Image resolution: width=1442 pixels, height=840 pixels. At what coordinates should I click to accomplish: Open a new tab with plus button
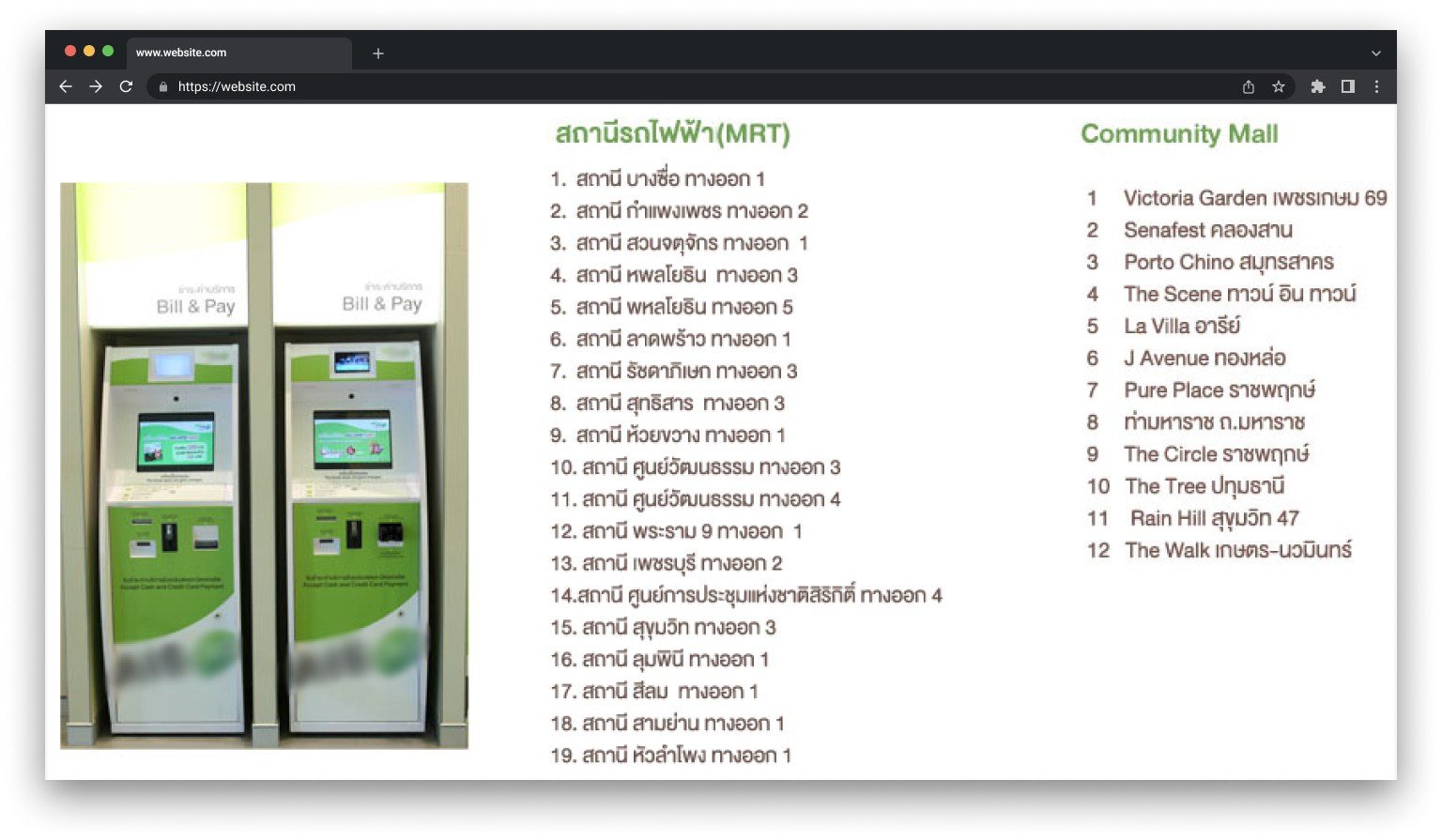[378, 53]
